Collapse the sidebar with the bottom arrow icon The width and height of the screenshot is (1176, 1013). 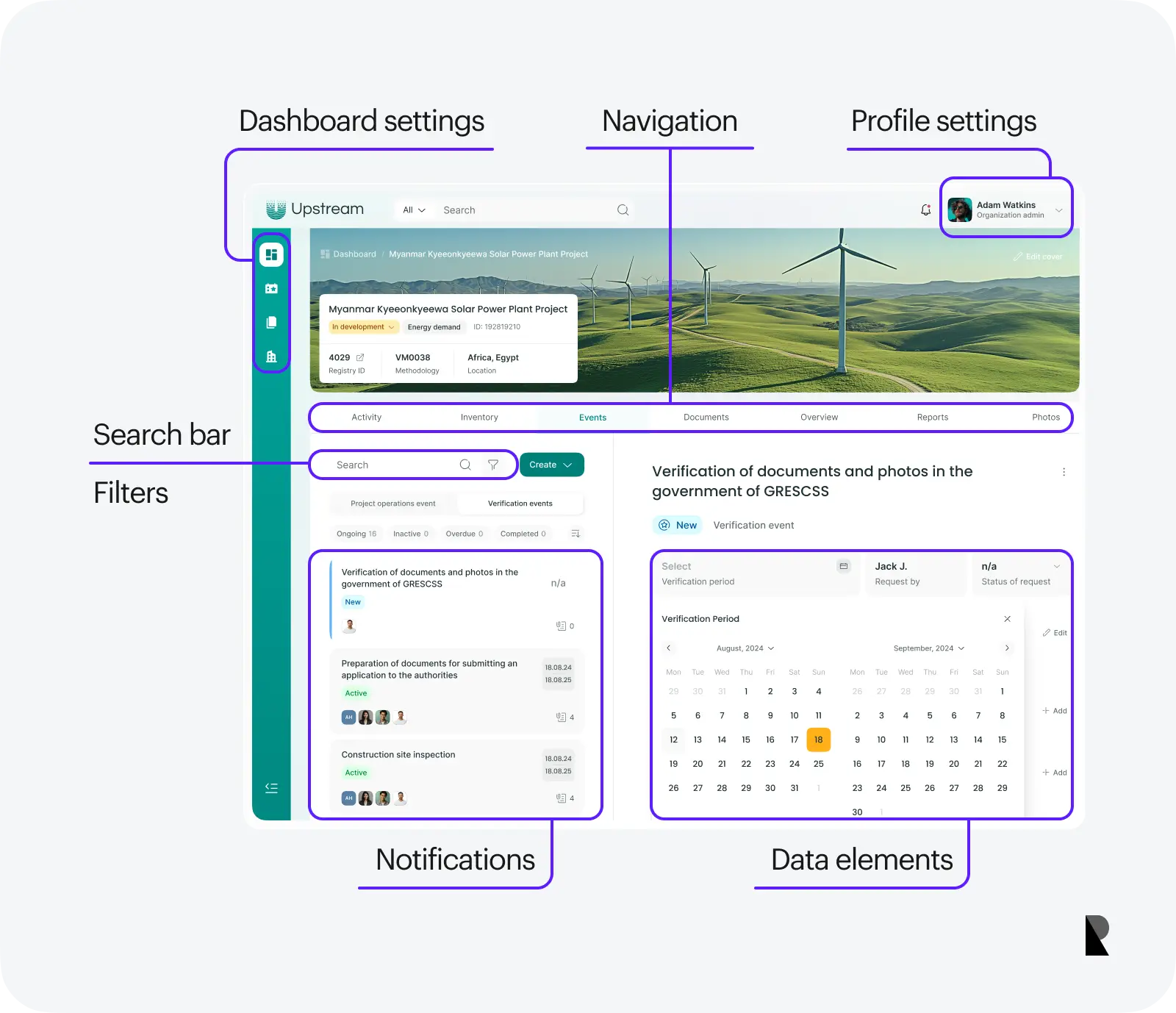tap(271, 788)
